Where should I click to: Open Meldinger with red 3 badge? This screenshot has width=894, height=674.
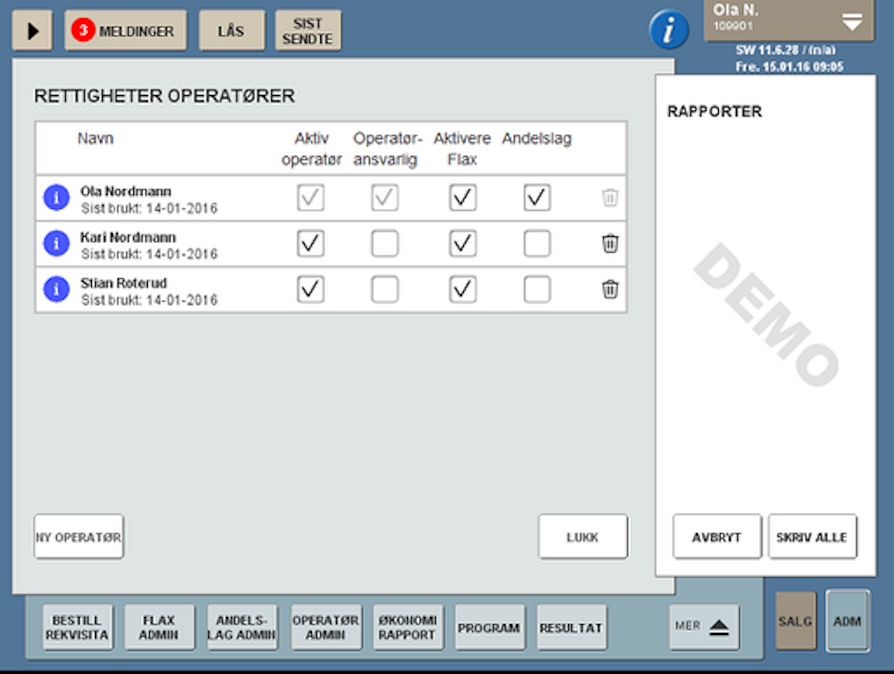pos(126,31)
